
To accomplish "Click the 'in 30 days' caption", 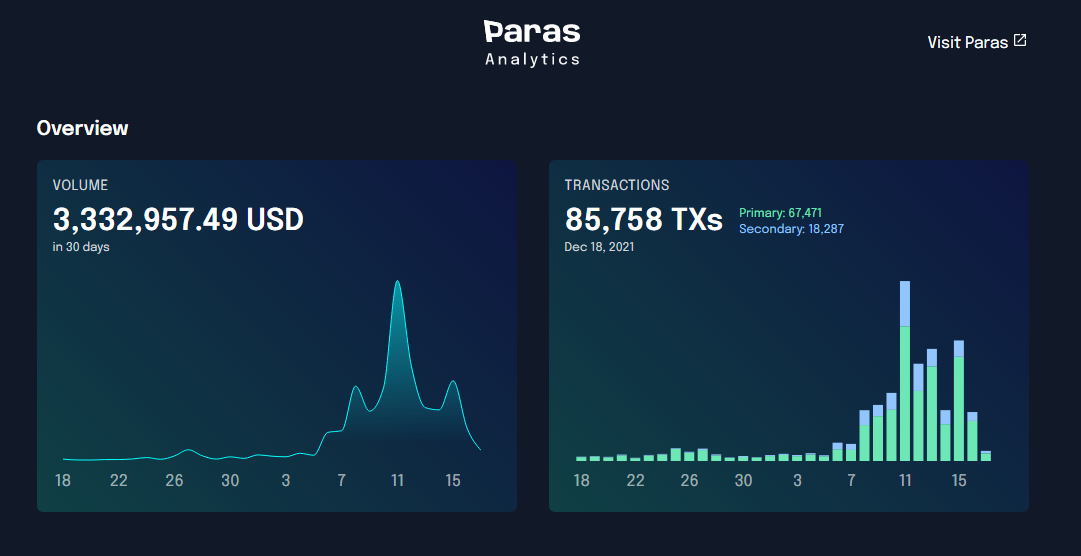I will coord(81,246).
